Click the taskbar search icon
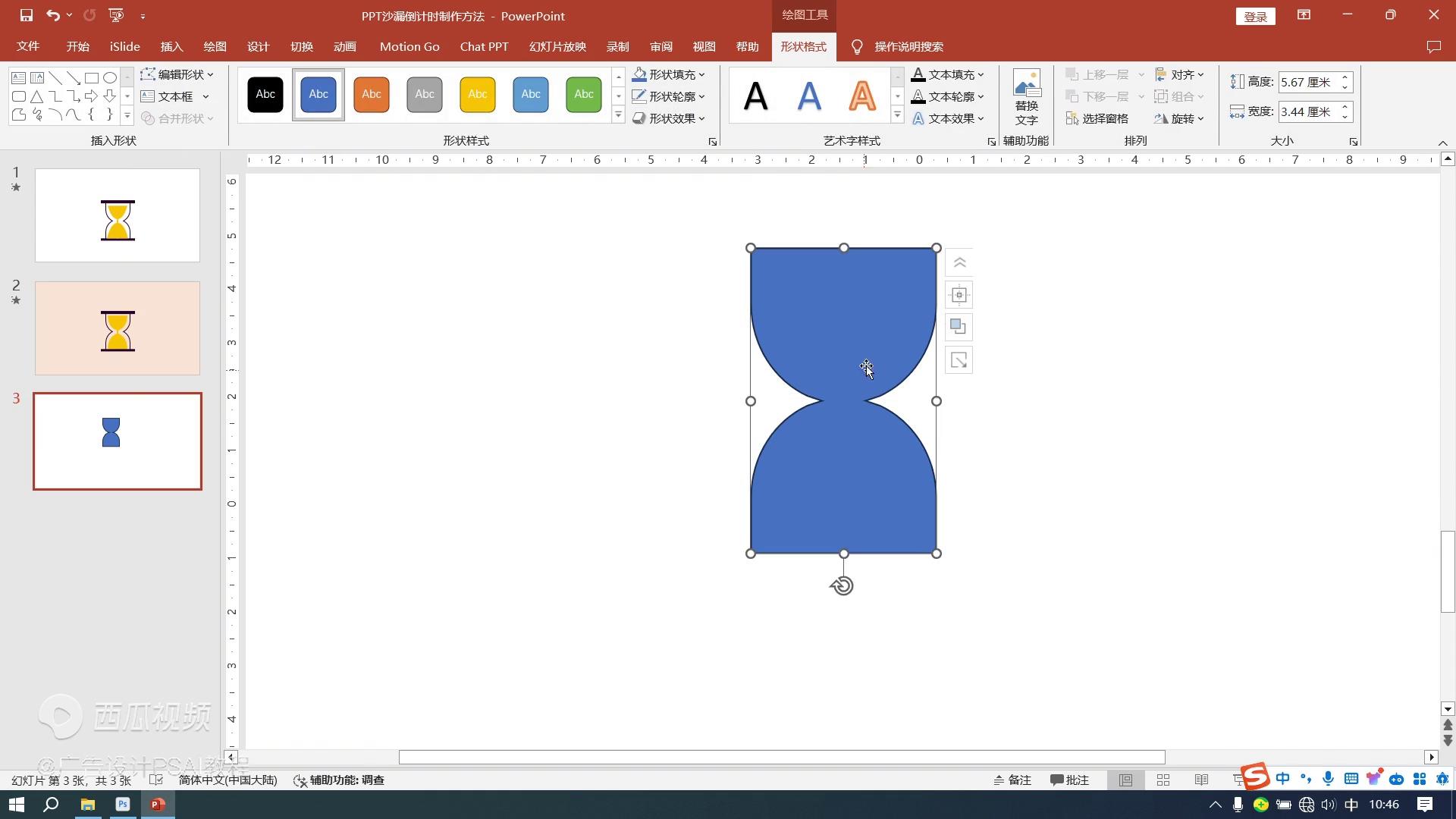The width and height of the screenshot is (1456, 819). (x=51, y=805)
